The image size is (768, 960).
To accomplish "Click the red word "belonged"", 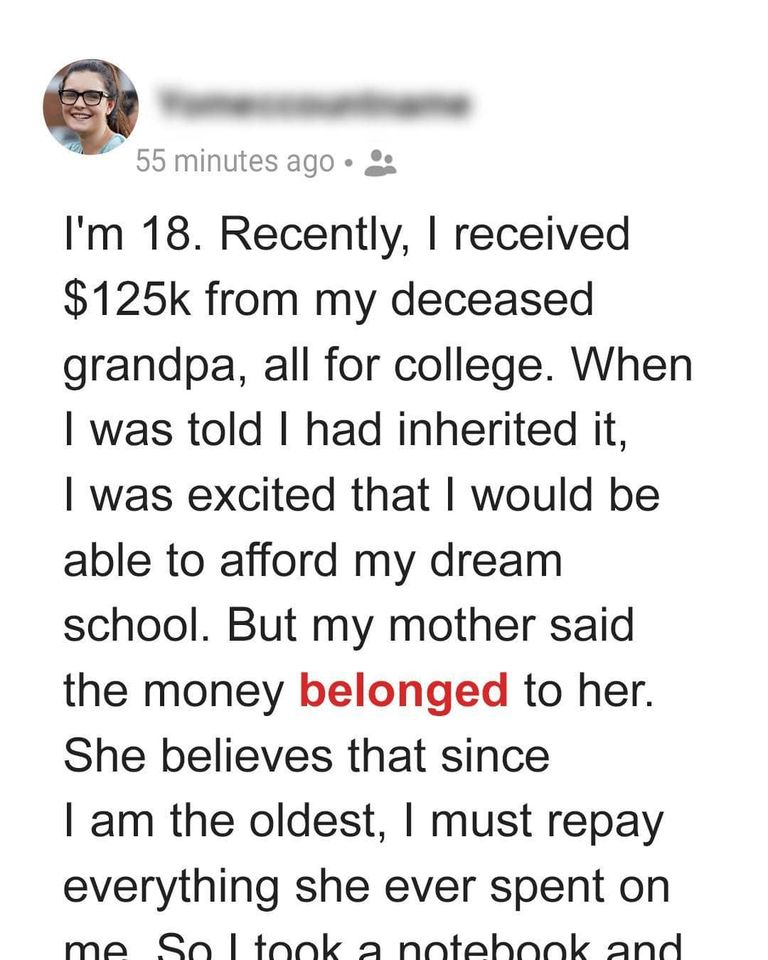I will [404, 691].
